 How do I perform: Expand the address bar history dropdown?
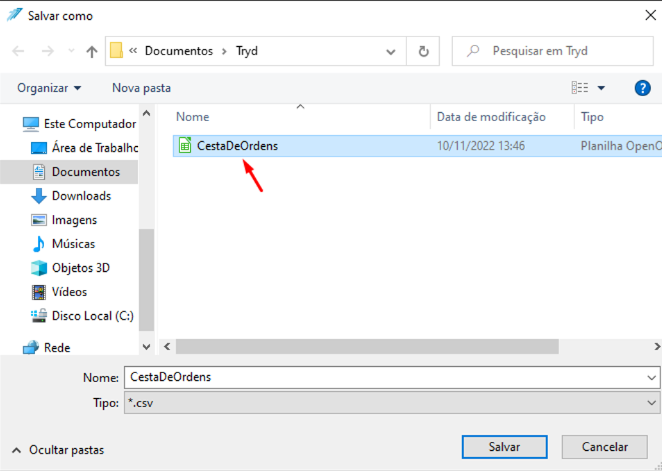pos(391,51)
